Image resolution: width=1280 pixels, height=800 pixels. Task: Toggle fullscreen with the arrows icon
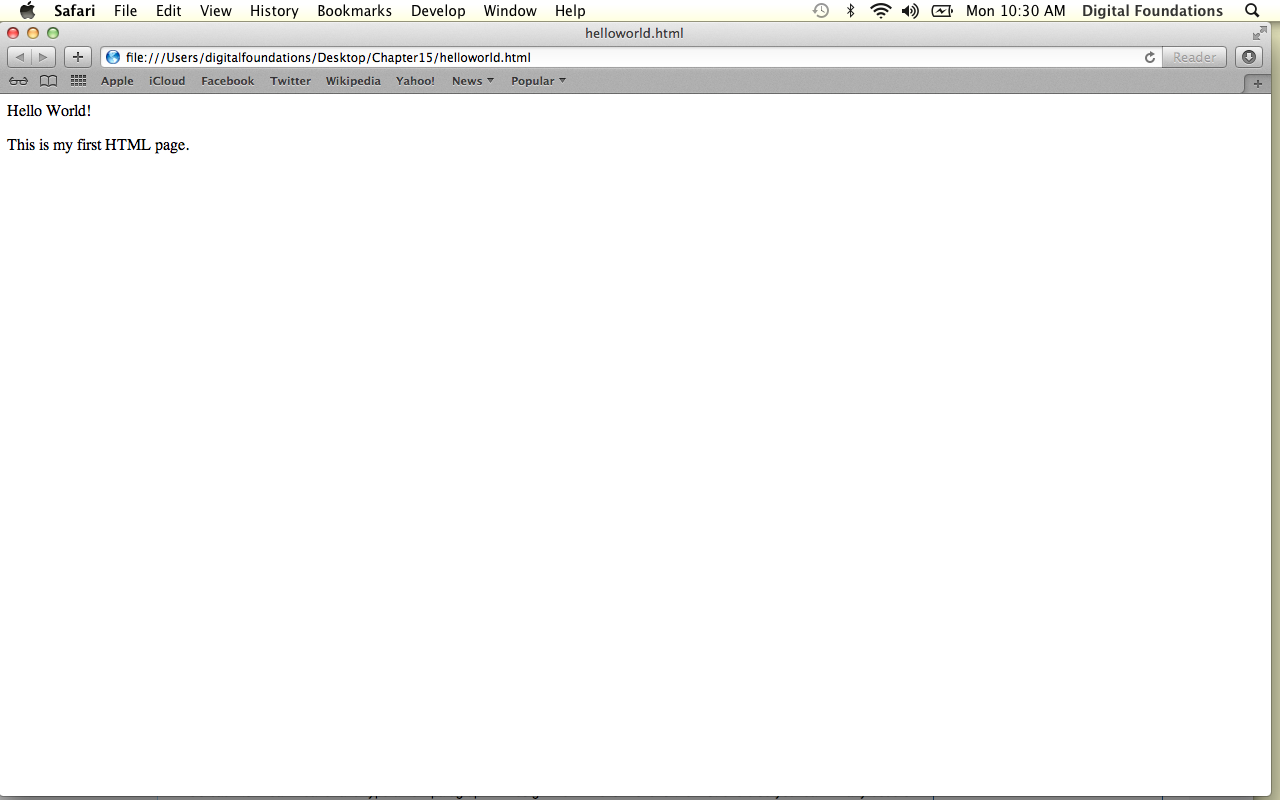click(1259, 33)
